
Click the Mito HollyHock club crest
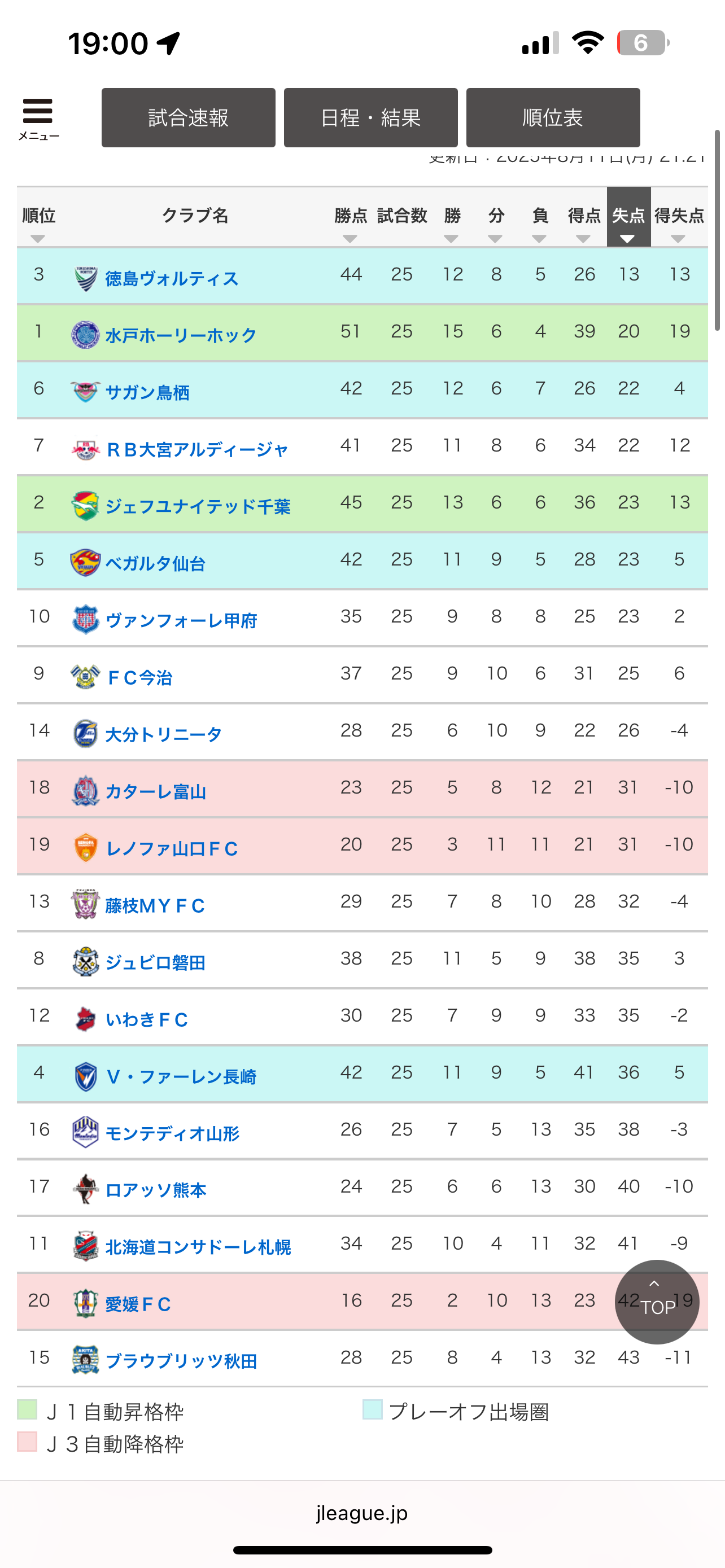coord(85,335)
